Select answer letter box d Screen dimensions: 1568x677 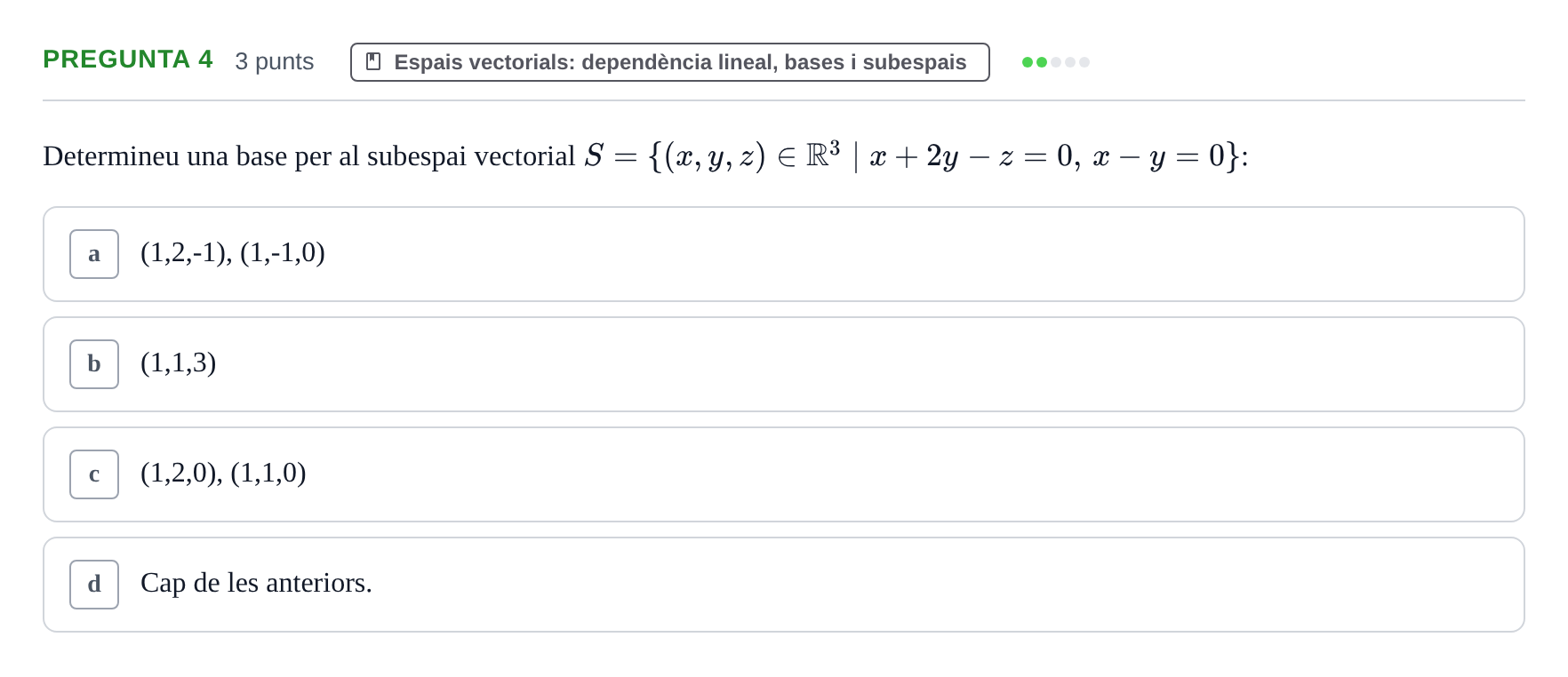click(94, 585)
